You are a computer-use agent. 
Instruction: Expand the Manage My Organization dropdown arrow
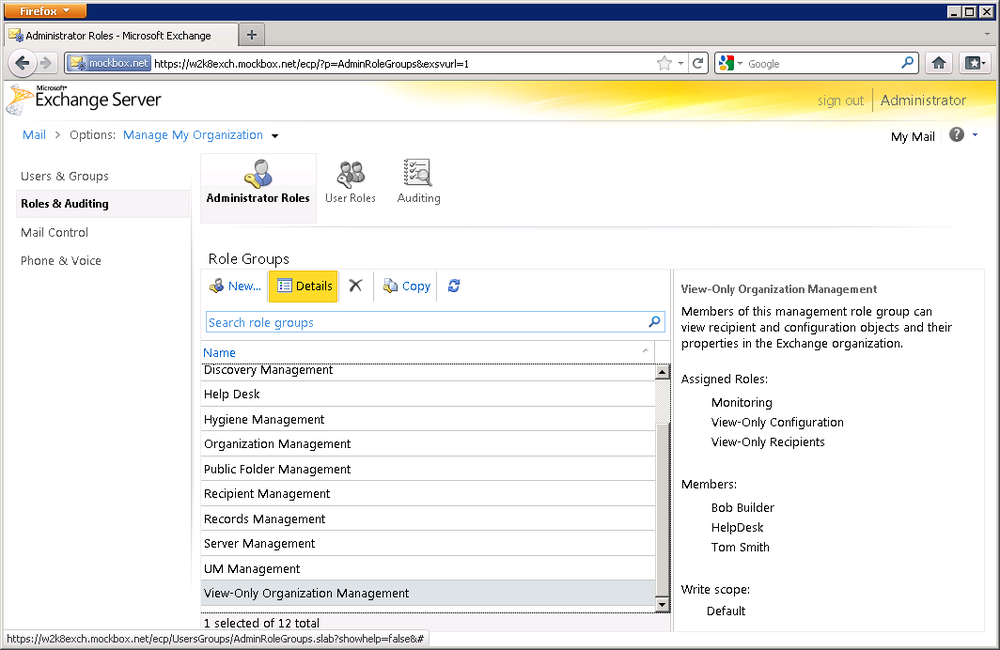(275, 136)
